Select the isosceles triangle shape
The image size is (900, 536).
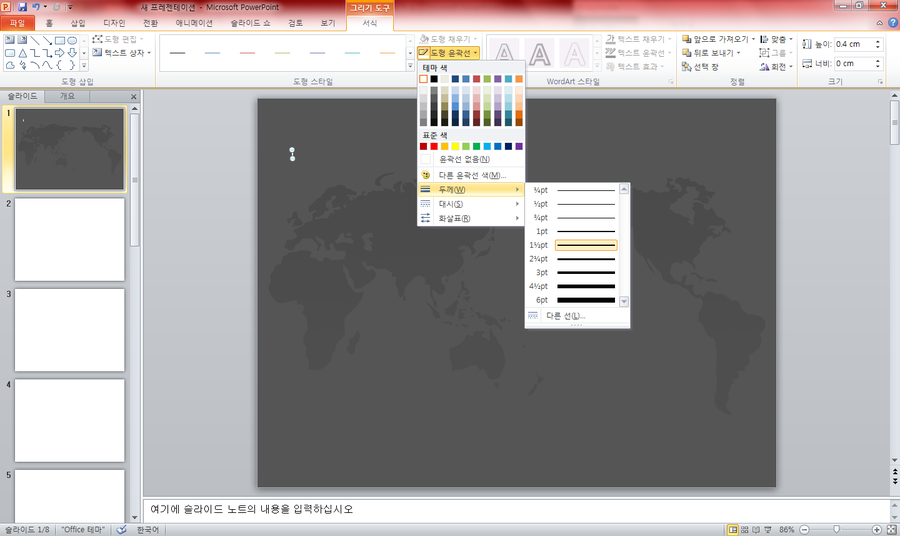click(22, 53)
